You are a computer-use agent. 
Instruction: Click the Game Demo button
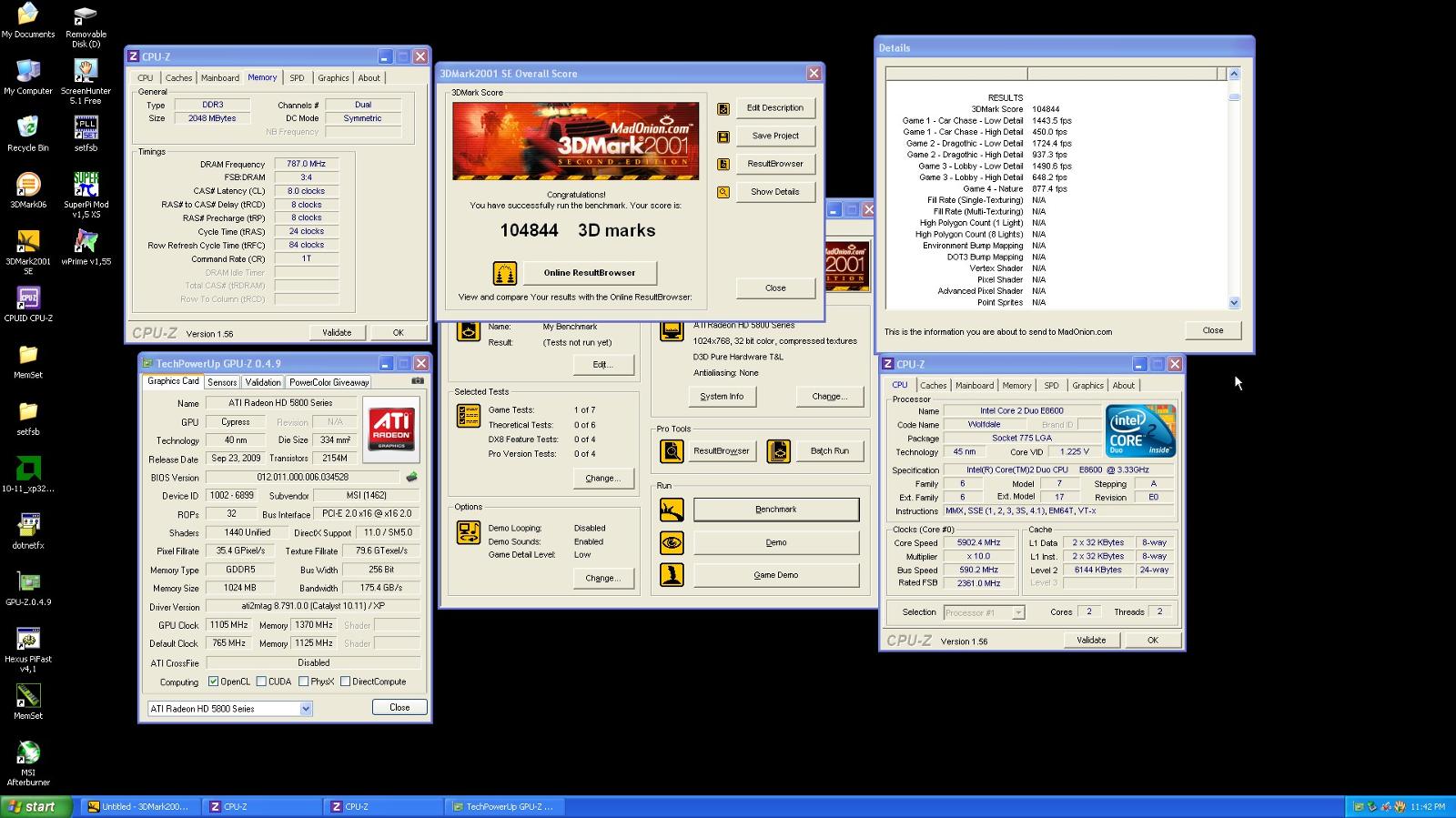tap(776, 575)
